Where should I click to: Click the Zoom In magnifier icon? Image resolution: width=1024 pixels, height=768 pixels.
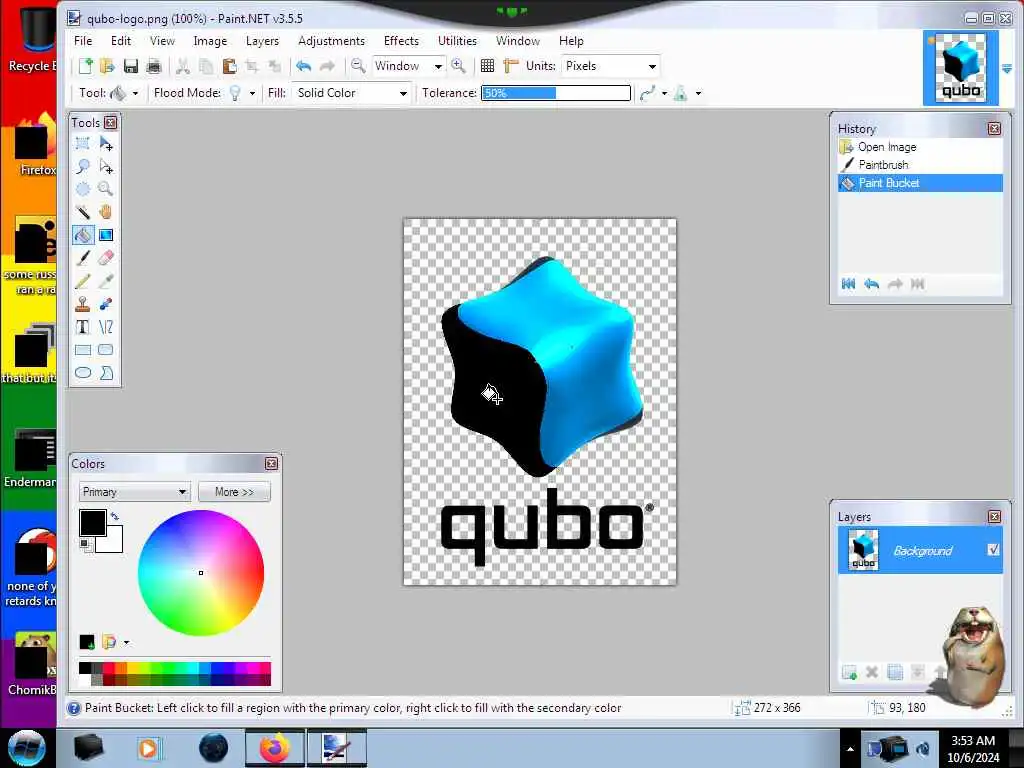pos(458,66)
